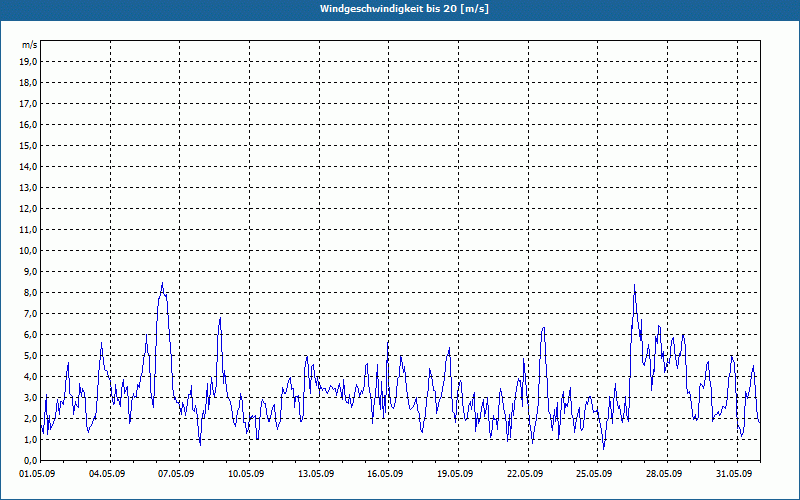Image resolution: width=800 pixels, height=500 pixels.
Task: Select the 5,0 y-axis label
Action: pyautogui.click(x=30, y=356)
